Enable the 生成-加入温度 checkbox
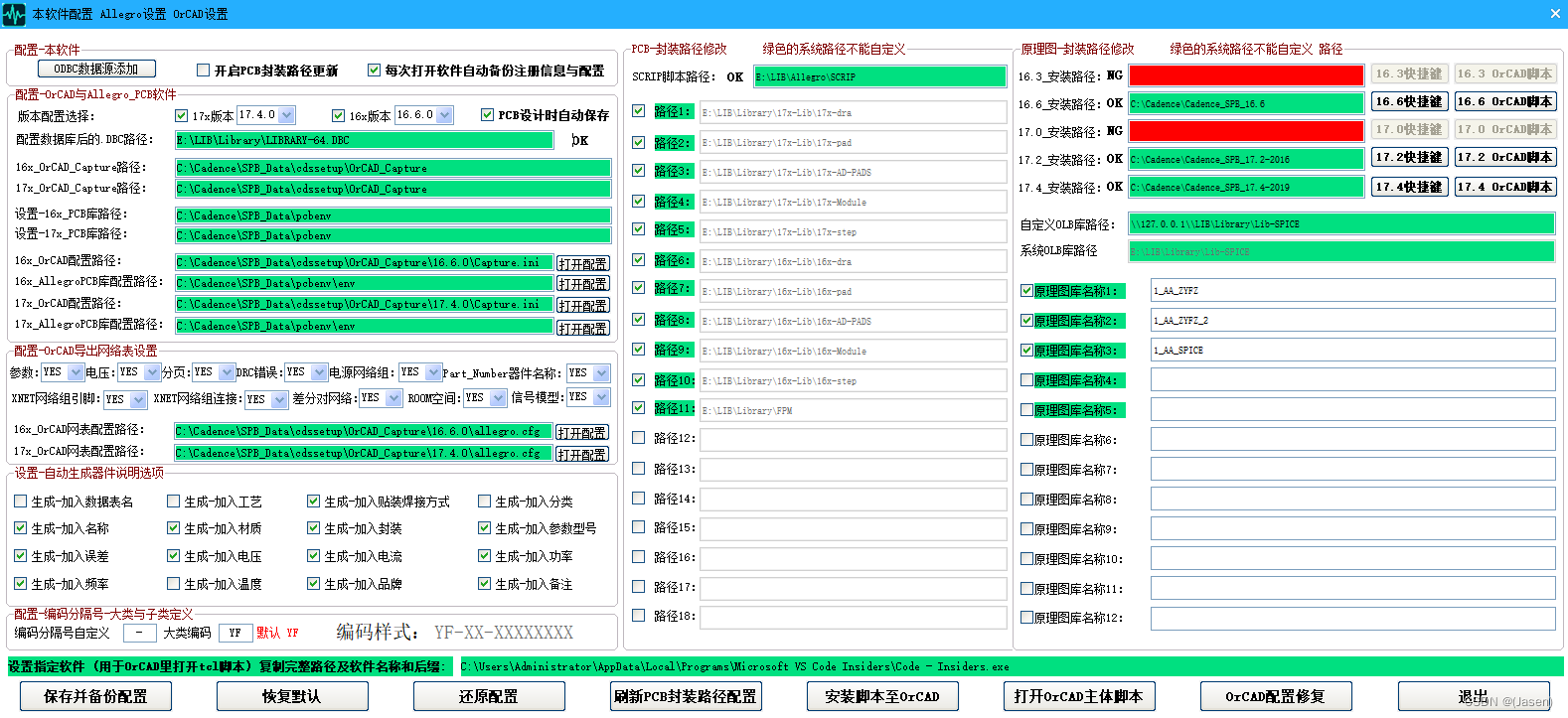1568x718 pixels. (174, 584)
